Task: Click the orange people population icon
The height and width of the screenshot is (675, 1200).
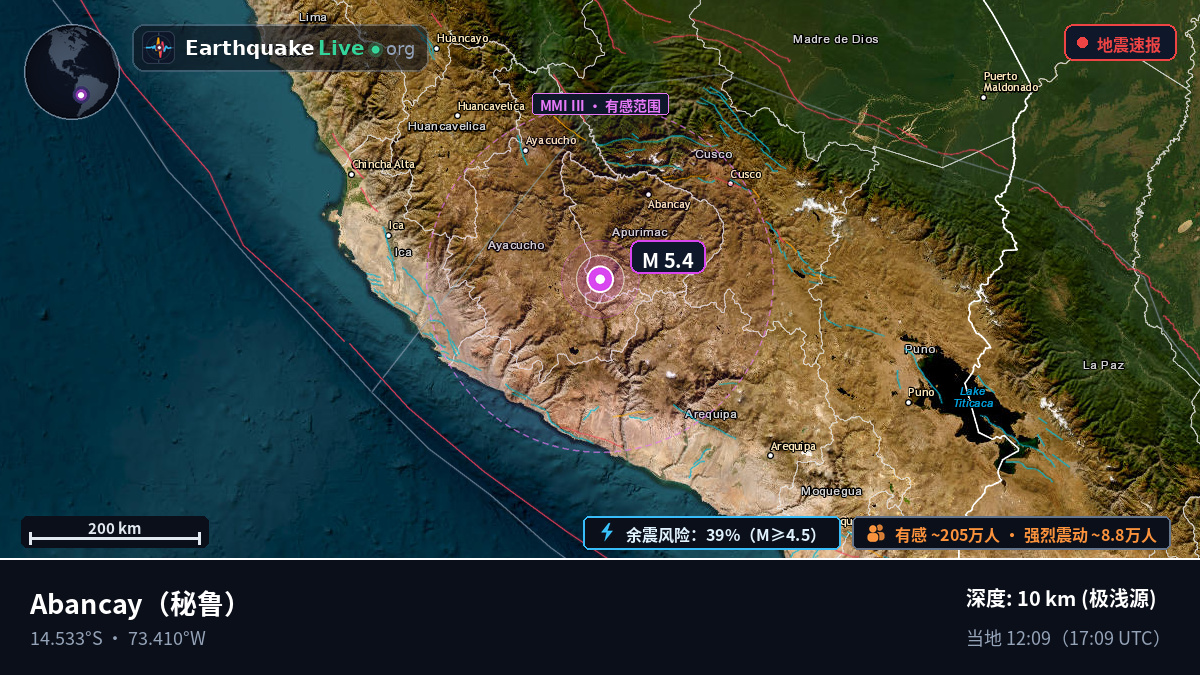Action: pos(875,534)
